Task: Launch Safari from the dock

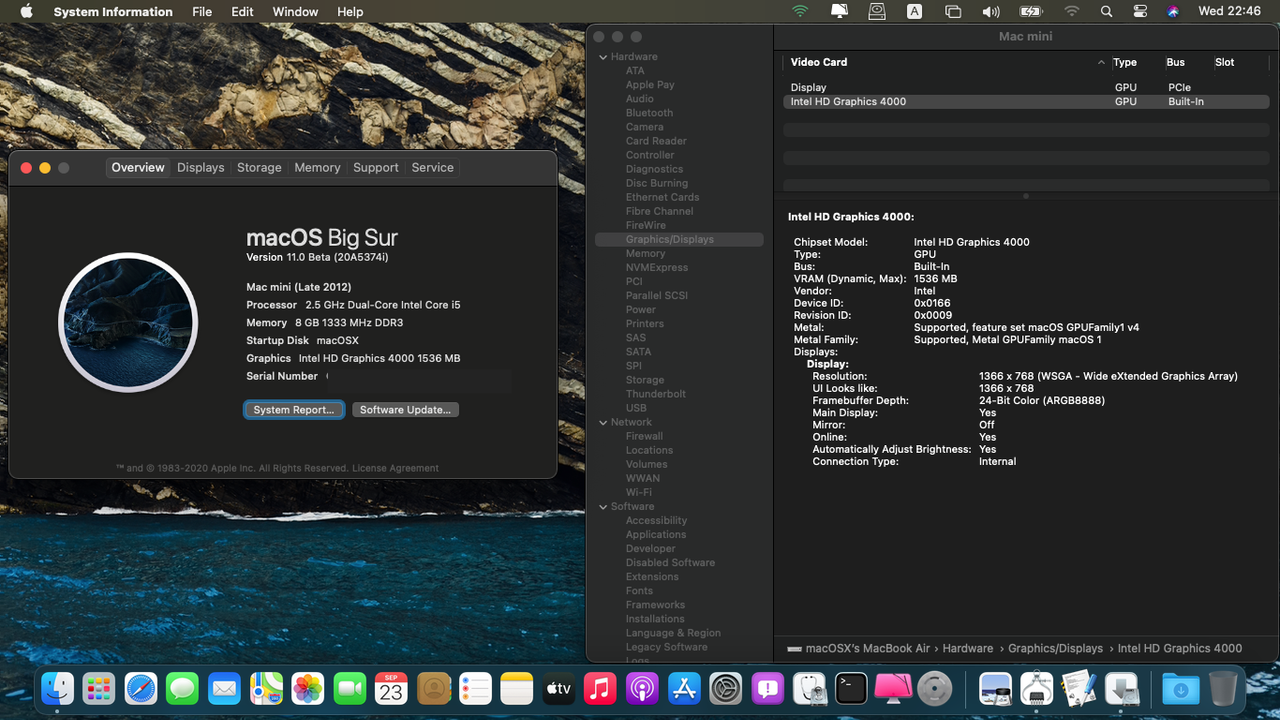Action: pos(141,688)
